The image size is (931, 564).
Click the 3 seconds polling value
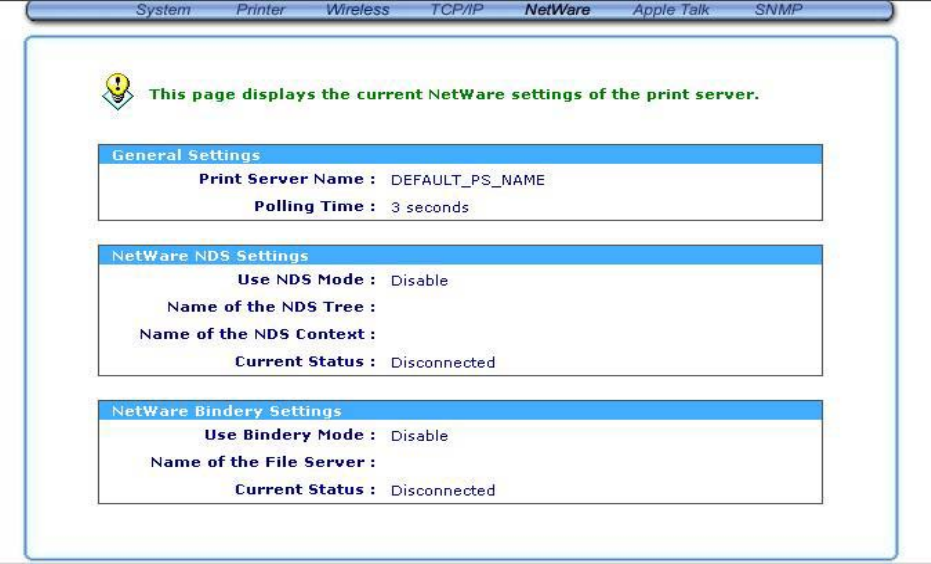429,207
